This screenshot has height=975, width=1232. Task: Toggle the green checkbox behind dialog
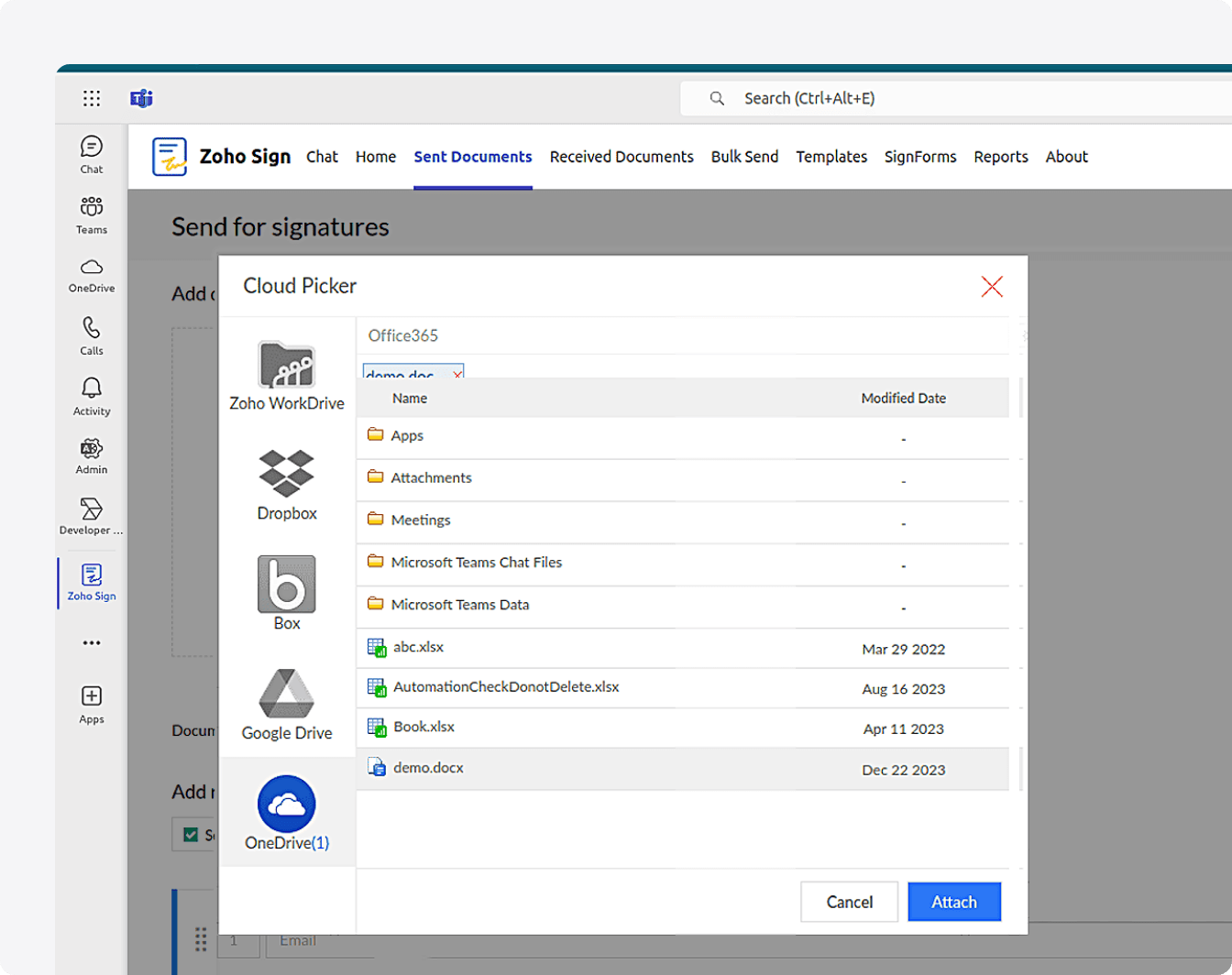[x=191, y=835]
